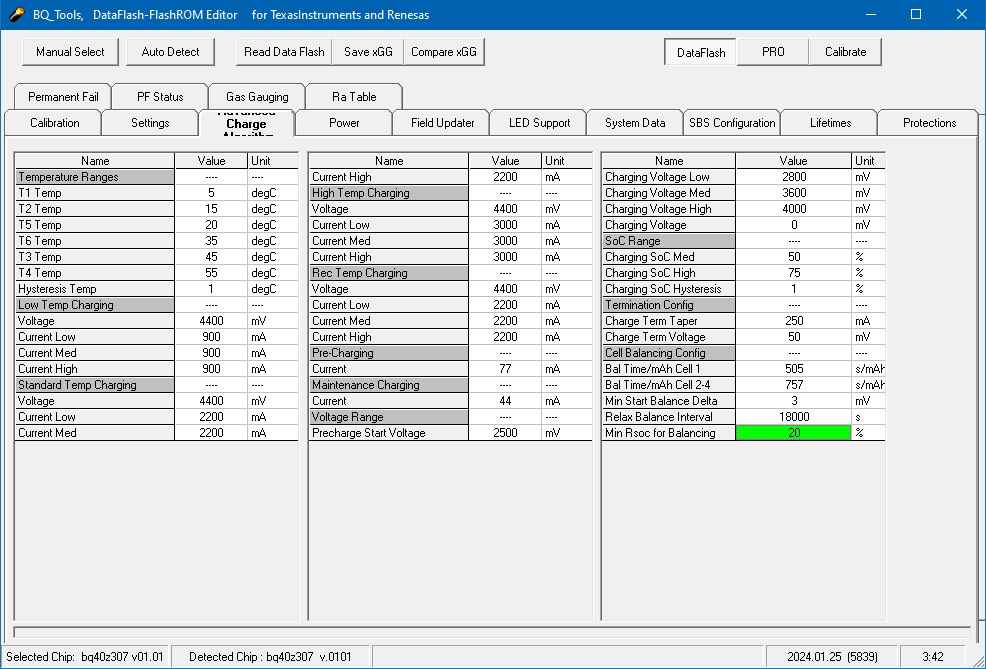Select the Charging SoC Med value 50
The image size is (986, 669).
pos(794,257)
